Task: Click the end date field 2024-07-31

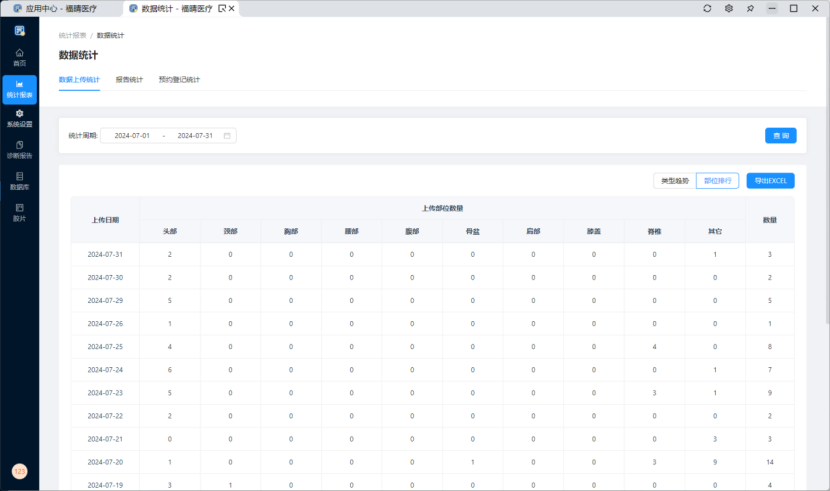Action: [195, 135]
